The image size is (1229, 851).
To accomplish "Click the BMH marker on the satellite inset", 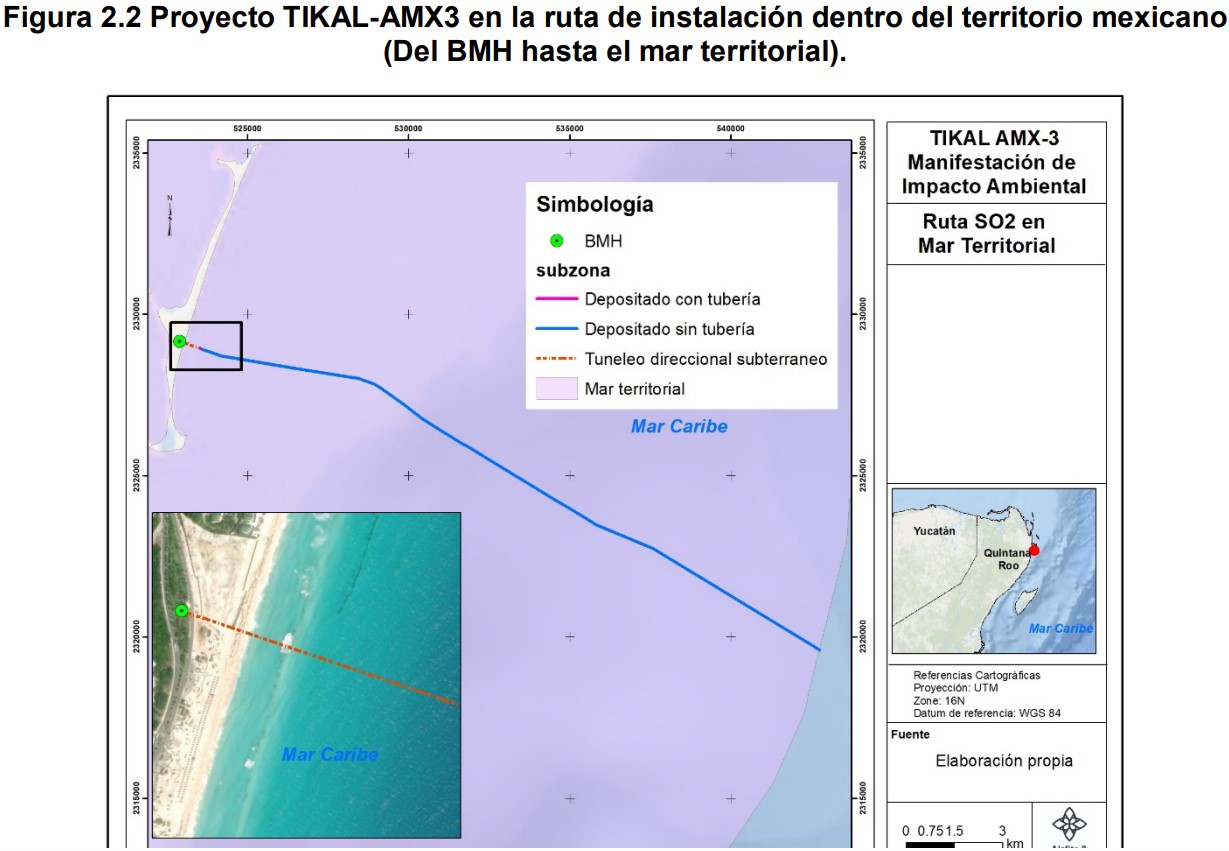I will [x=181, y=610].
